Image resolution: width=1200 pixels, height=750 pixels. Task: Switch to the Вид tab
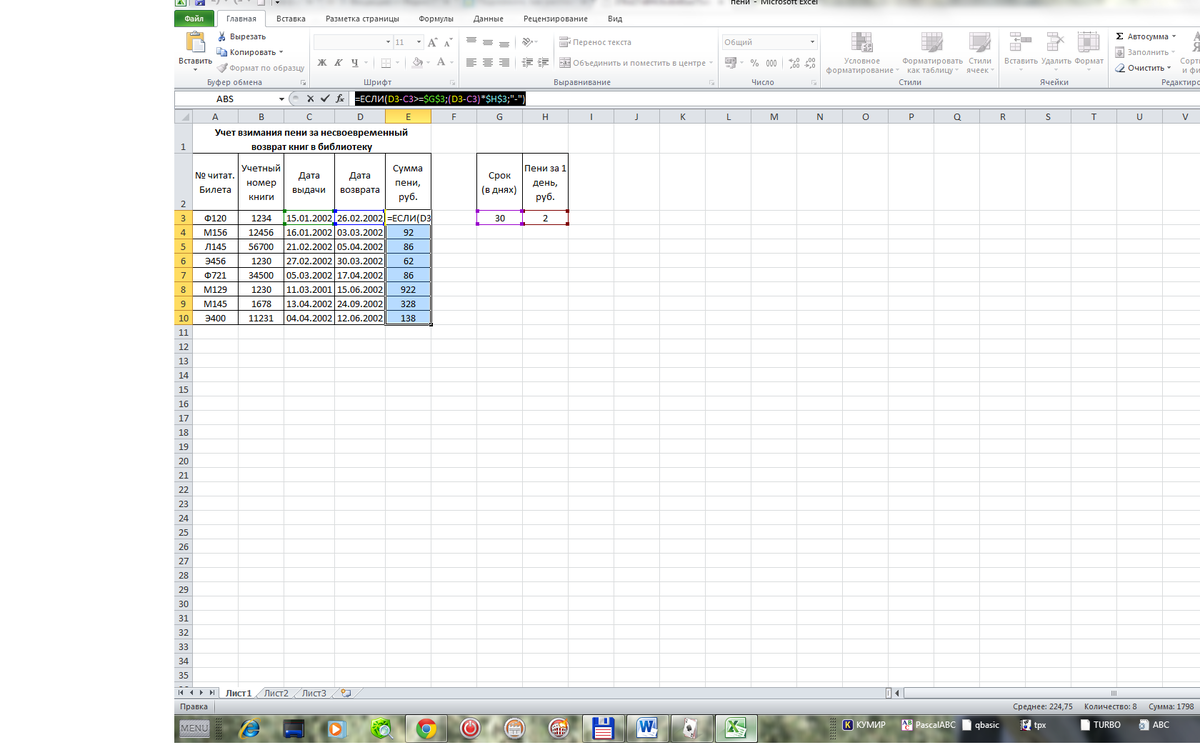615,18
